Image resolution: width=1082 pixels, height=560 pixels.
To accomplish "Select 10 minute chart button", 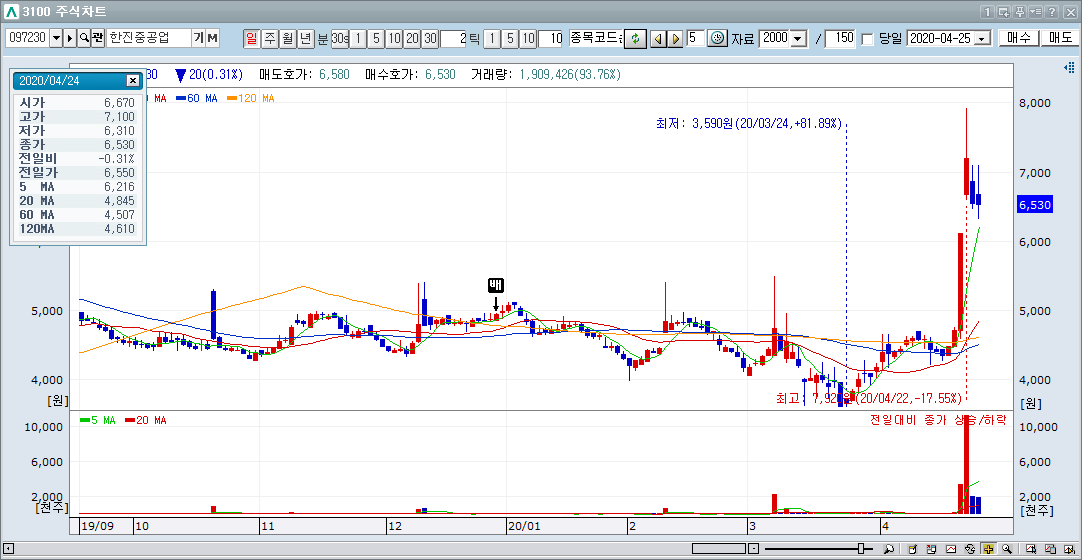I will (x=394, y=39).
